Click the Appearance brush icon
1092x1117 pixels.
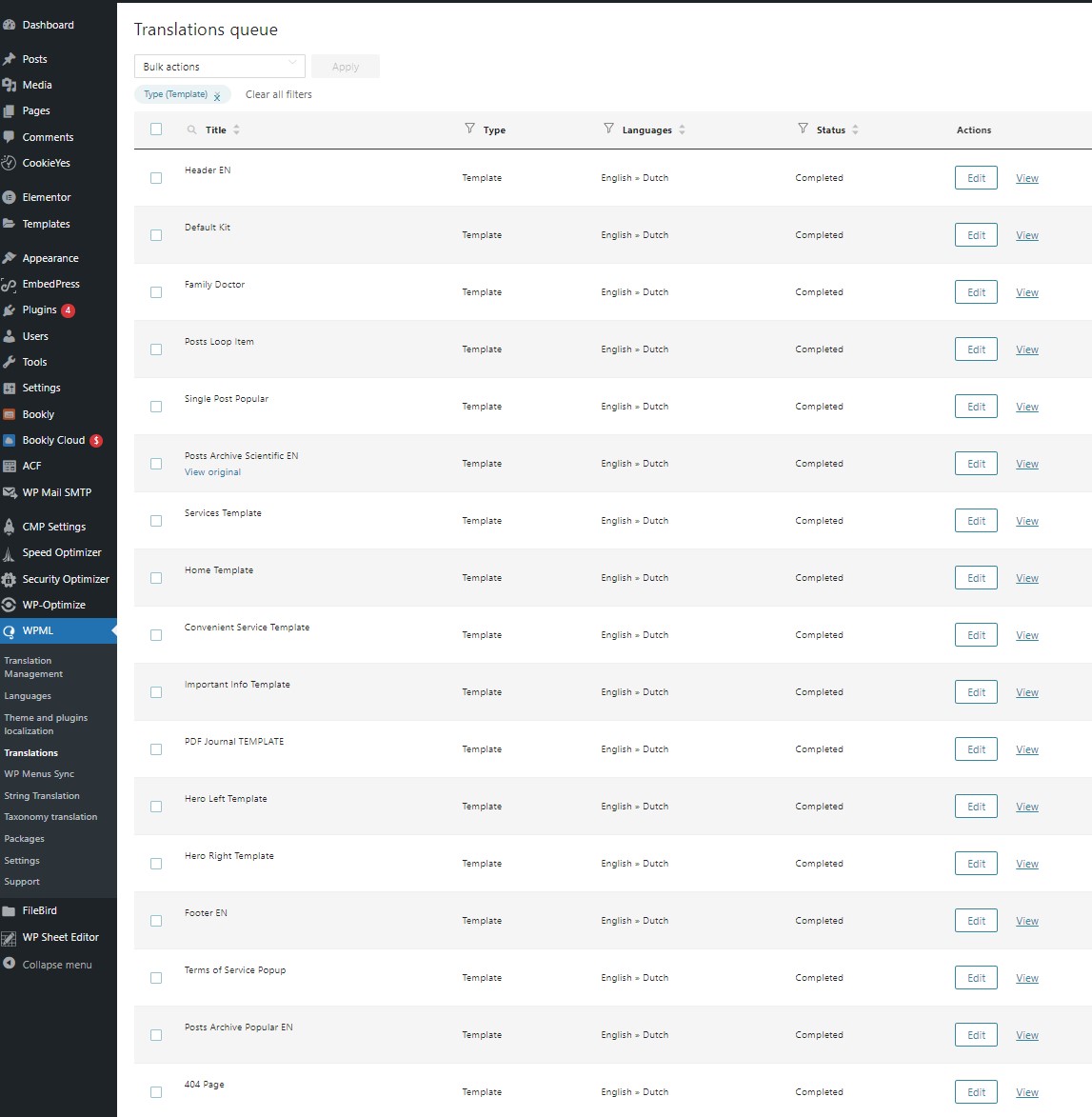click(x=10, y=258)
